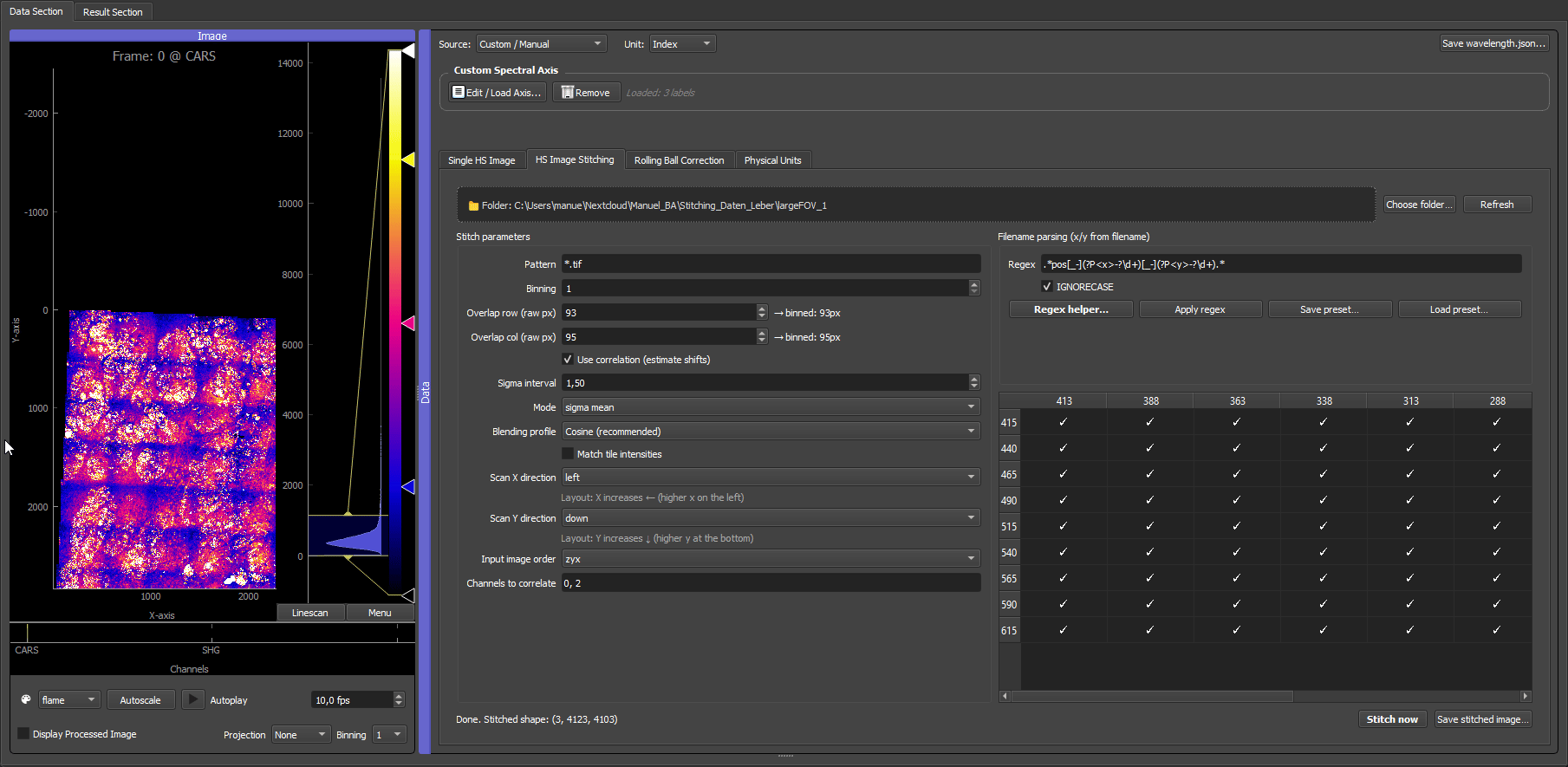This screenshot has height=767, width=1568.
Task: Open the Unit dropdown showing Index
Action: pos(682,44)
